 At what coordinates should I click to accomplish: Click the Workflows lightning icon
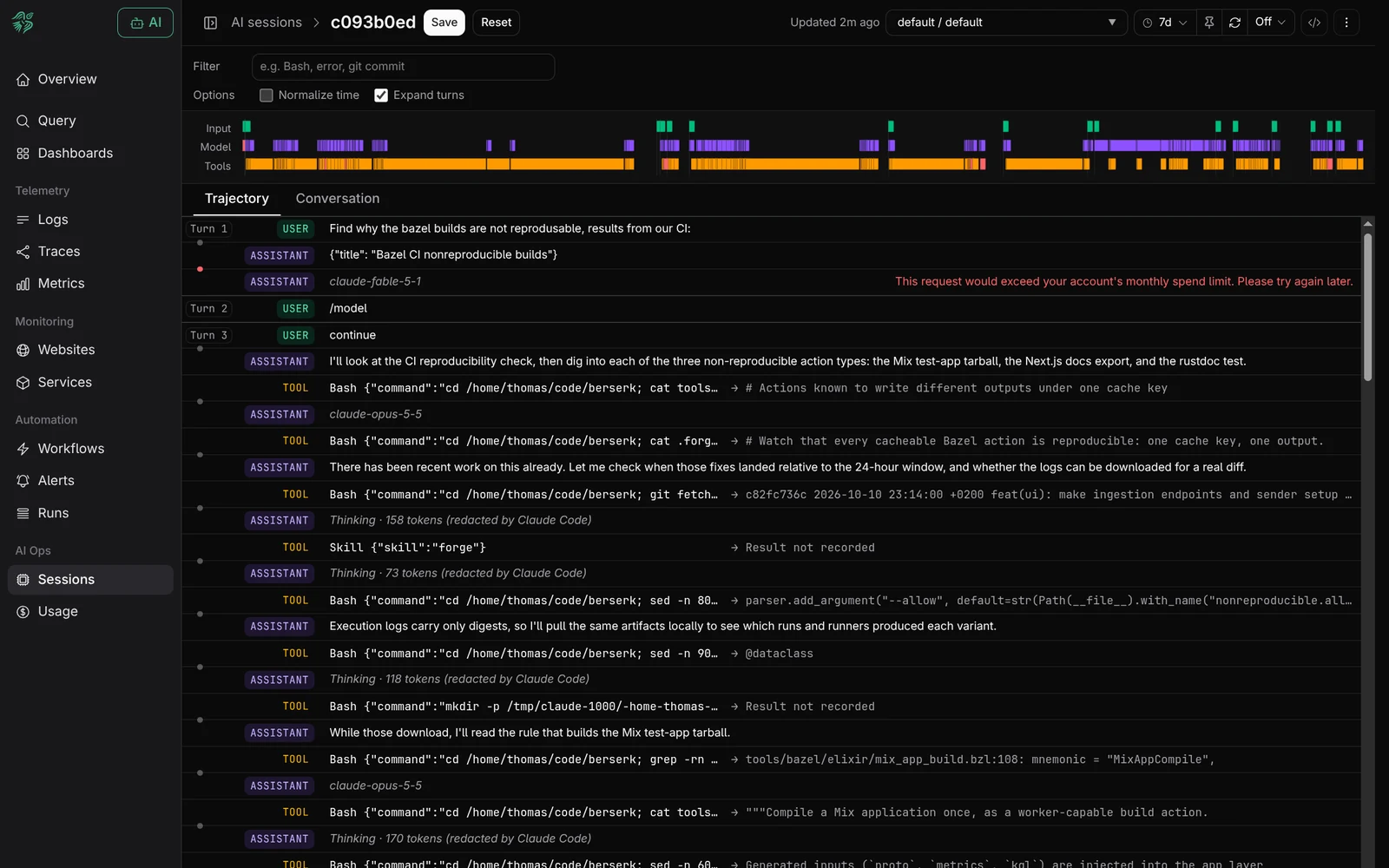point(23,449)
